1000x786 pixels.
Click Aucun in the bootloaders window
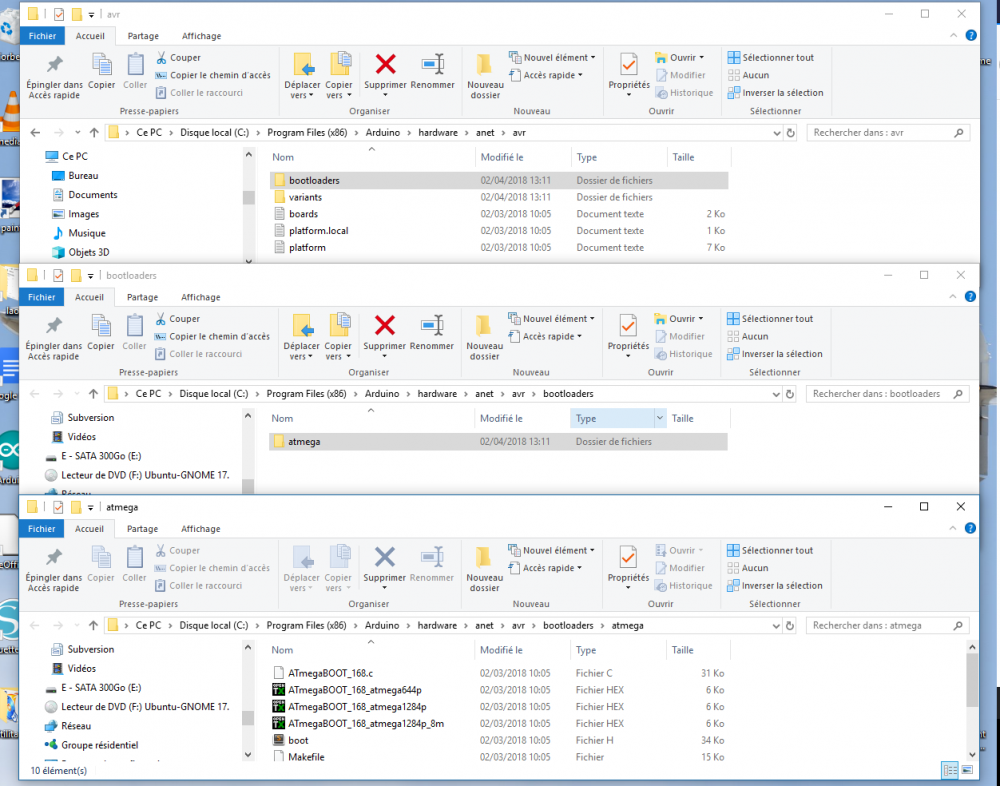tap(747, 336)
